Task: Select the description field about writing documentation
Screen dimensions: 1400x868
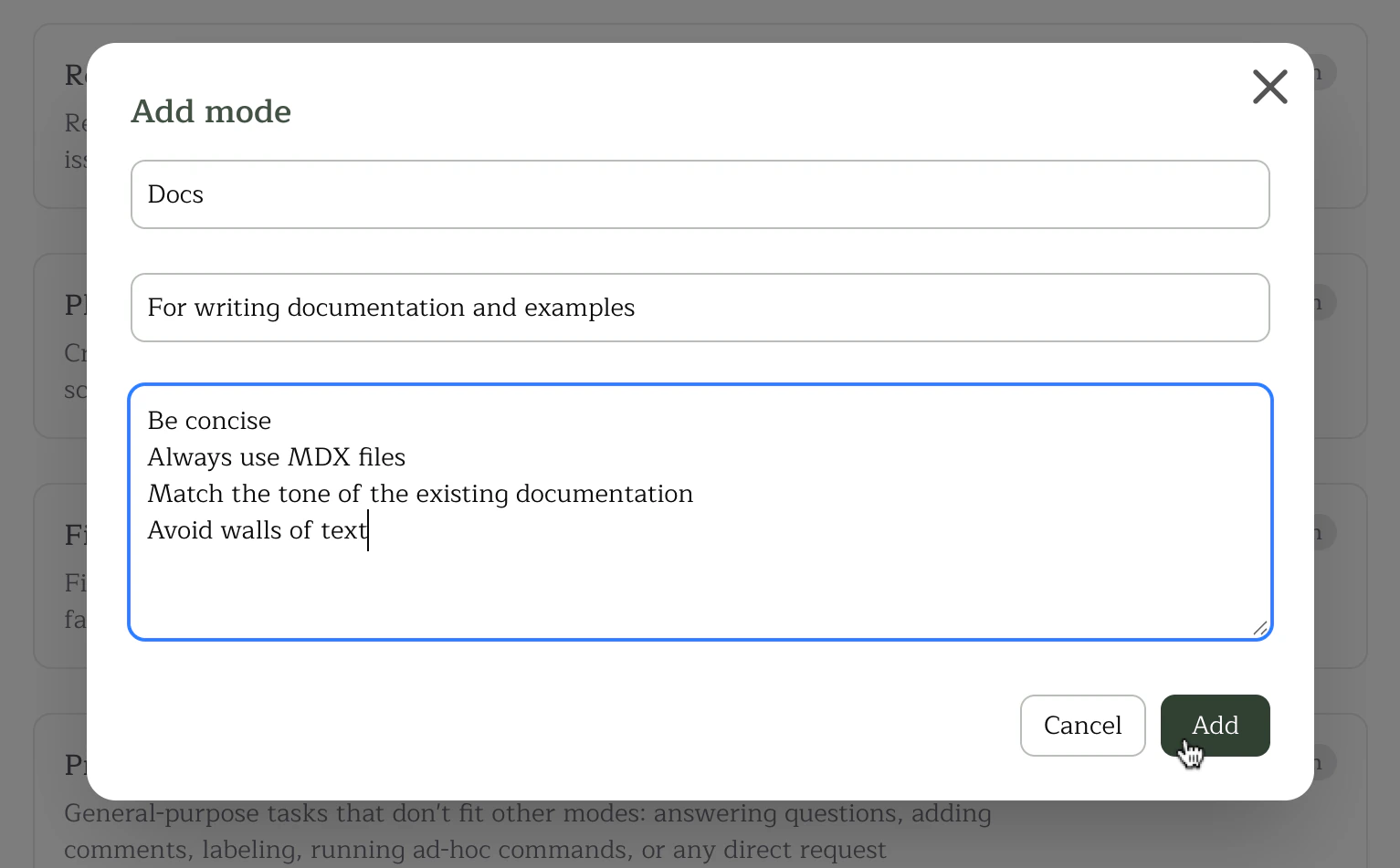Action: tap(700, 308)
